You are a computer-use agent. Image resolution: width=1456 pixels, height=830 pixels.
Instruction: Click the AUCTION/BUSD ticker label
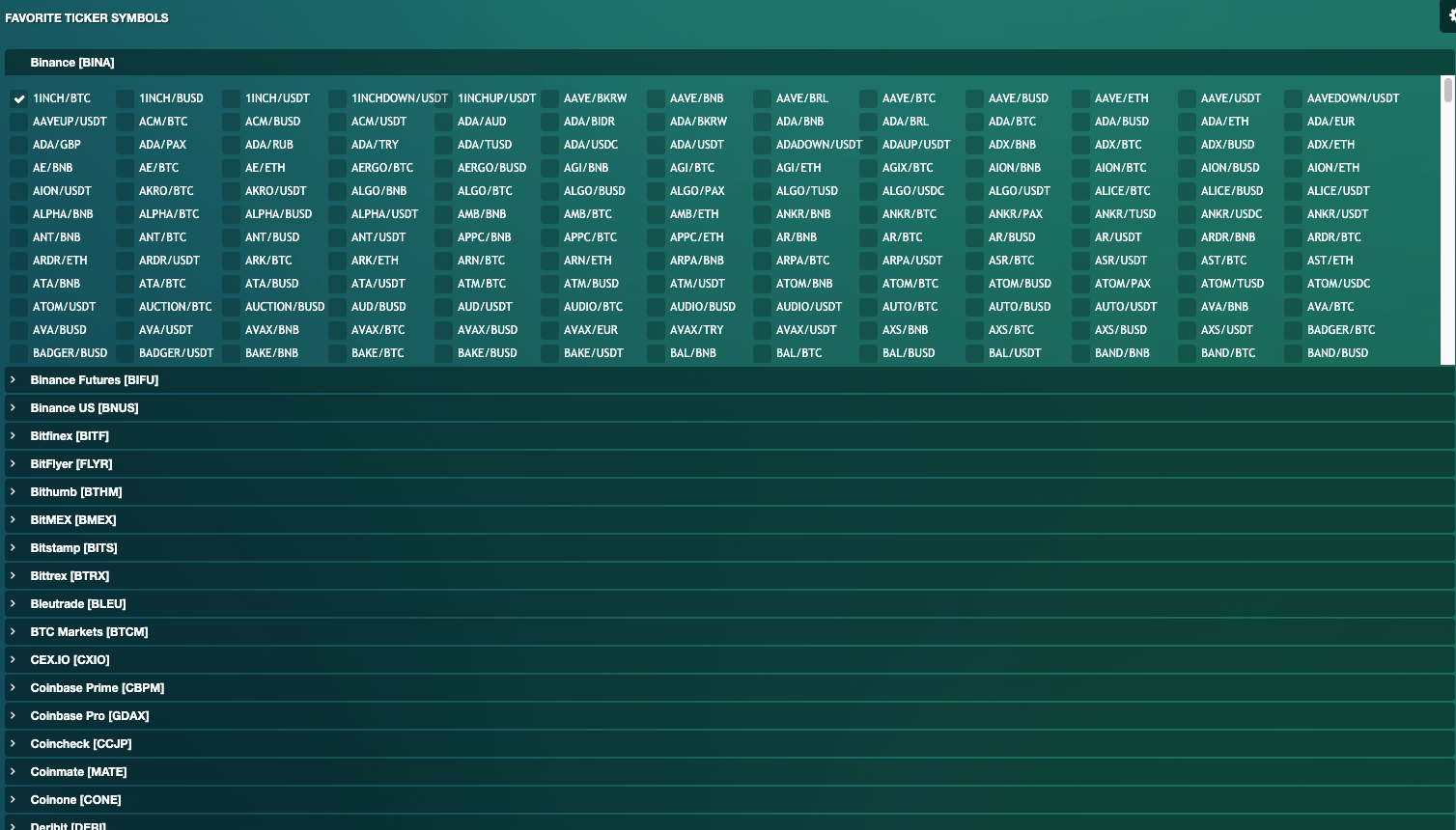tap(285, 307)
